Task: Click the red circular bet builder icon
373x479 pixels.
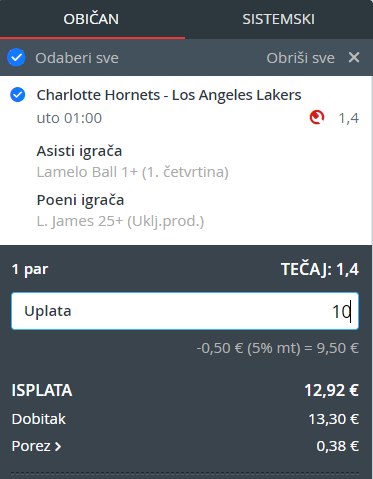Action: click(x=317, y=117)
